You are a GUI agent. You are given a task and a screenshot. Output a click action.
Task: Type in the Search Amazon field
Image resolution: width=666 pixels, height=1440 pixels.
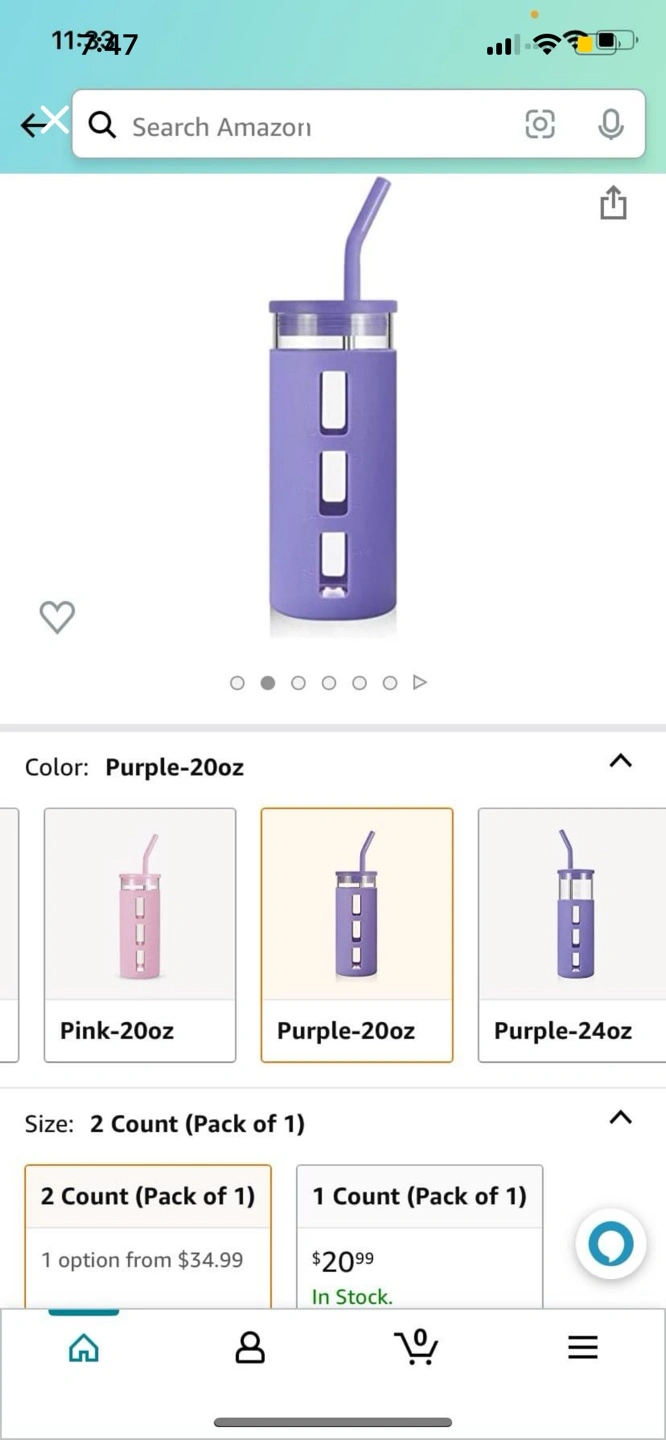pyautogui.click(x=310, y=126)
